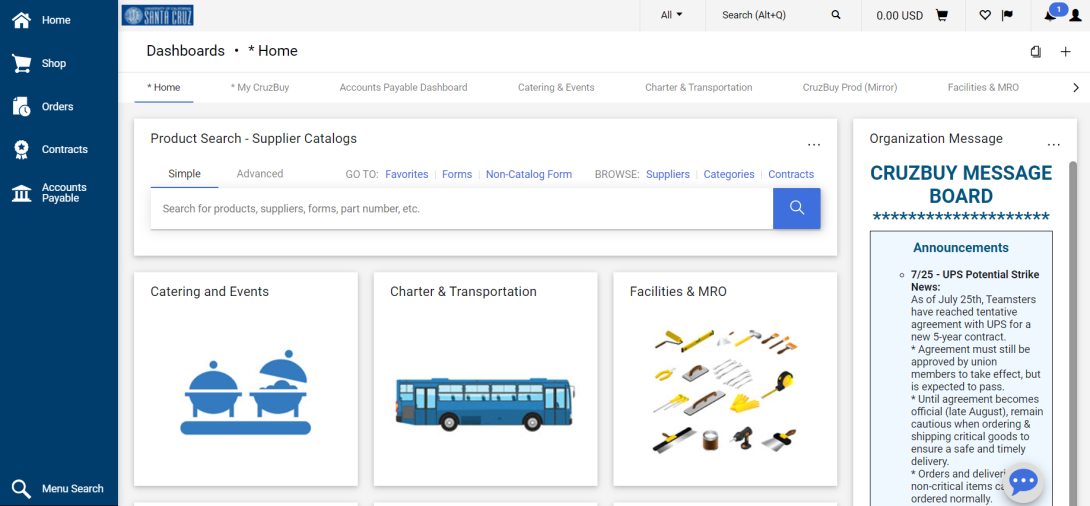The image size is (1090, 506).
Task: Open the Orders sidebar icon
Action: pos(22,106)
